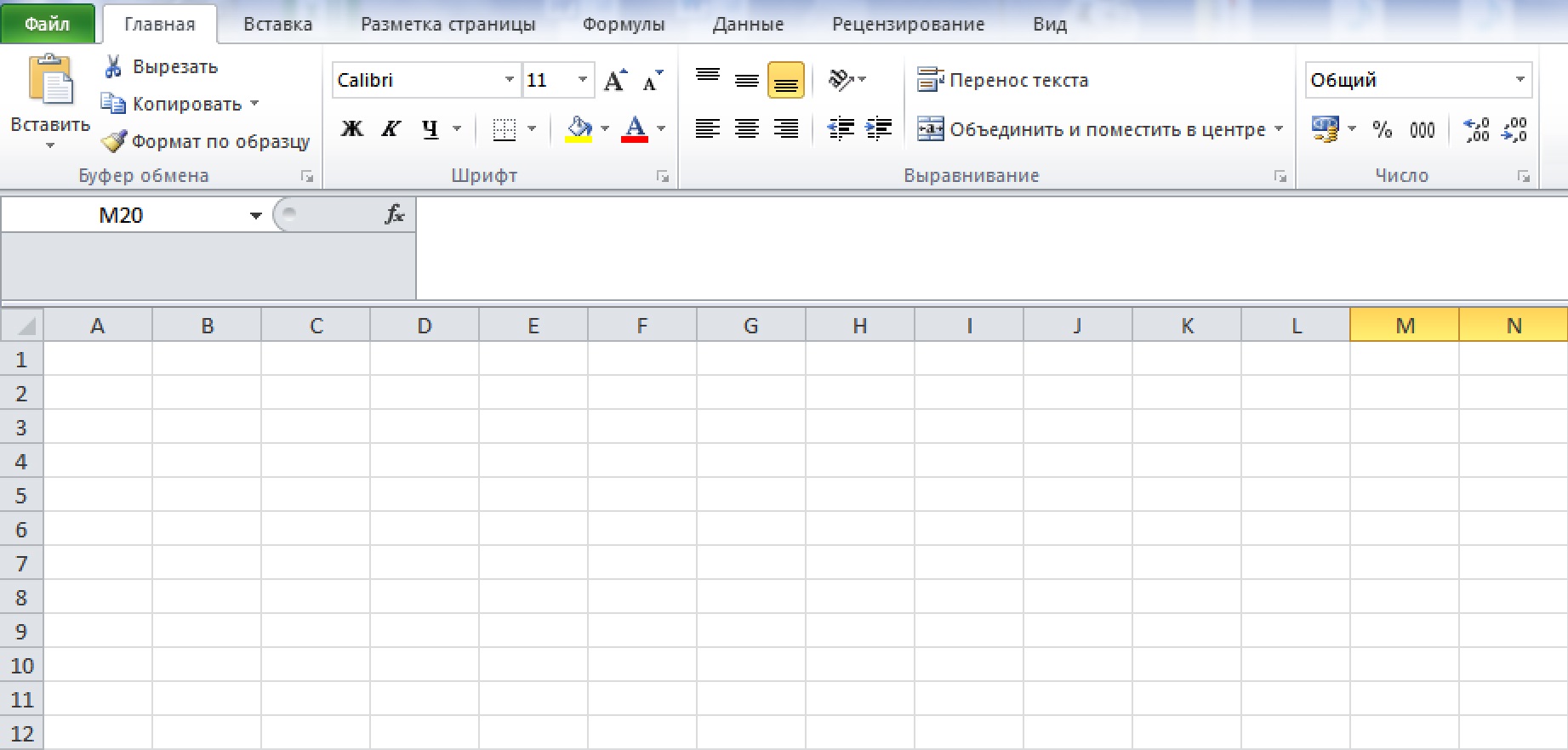Open Name Box dropdown arrow
Screen dimensions: 1568x750
click(x=255, y=215)
